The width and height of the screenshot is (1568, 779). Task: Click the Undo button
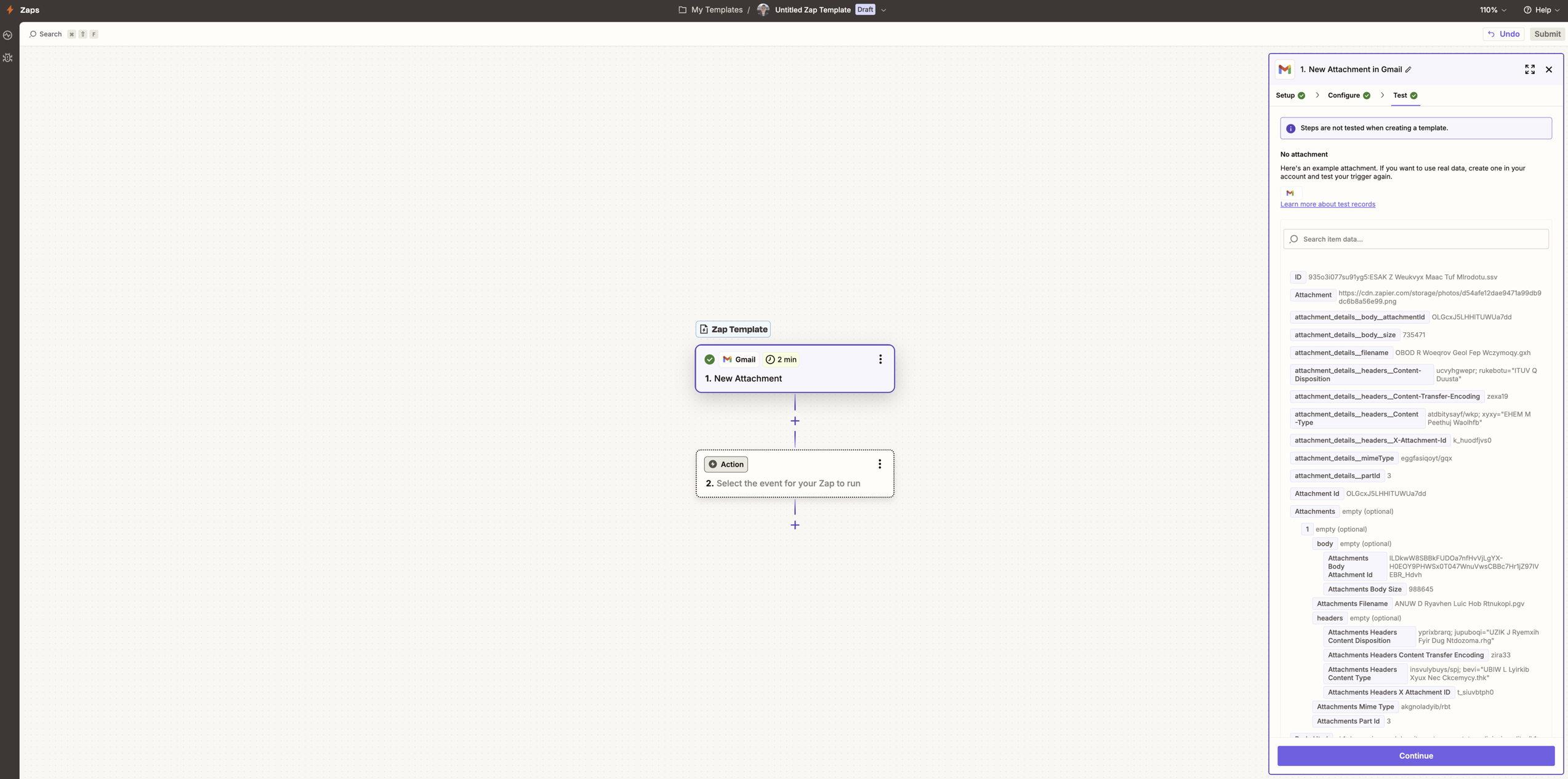(x=1503, y=34)
